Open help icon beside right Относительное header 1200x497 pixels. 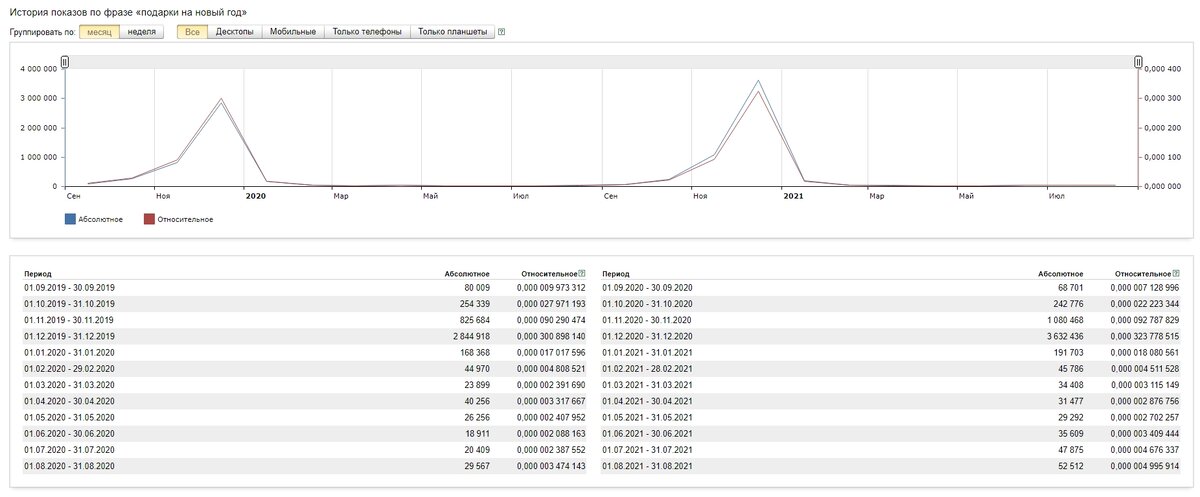1175,273
